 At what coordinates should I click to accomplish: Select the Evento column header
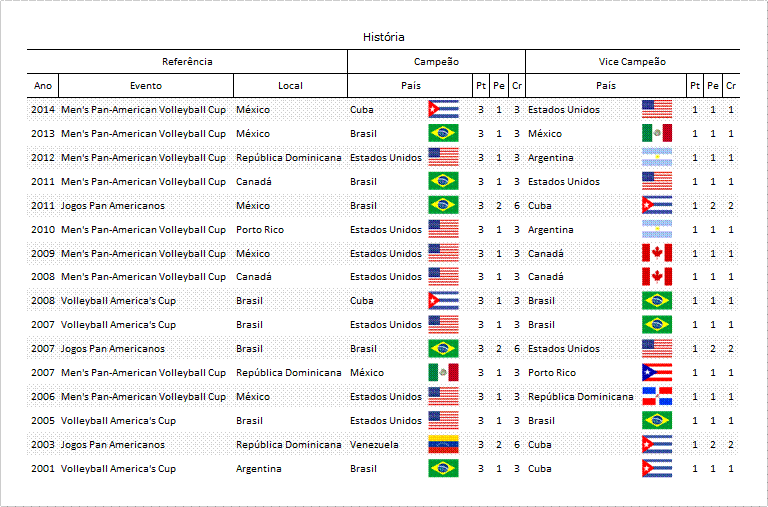[x=146, y=86]
